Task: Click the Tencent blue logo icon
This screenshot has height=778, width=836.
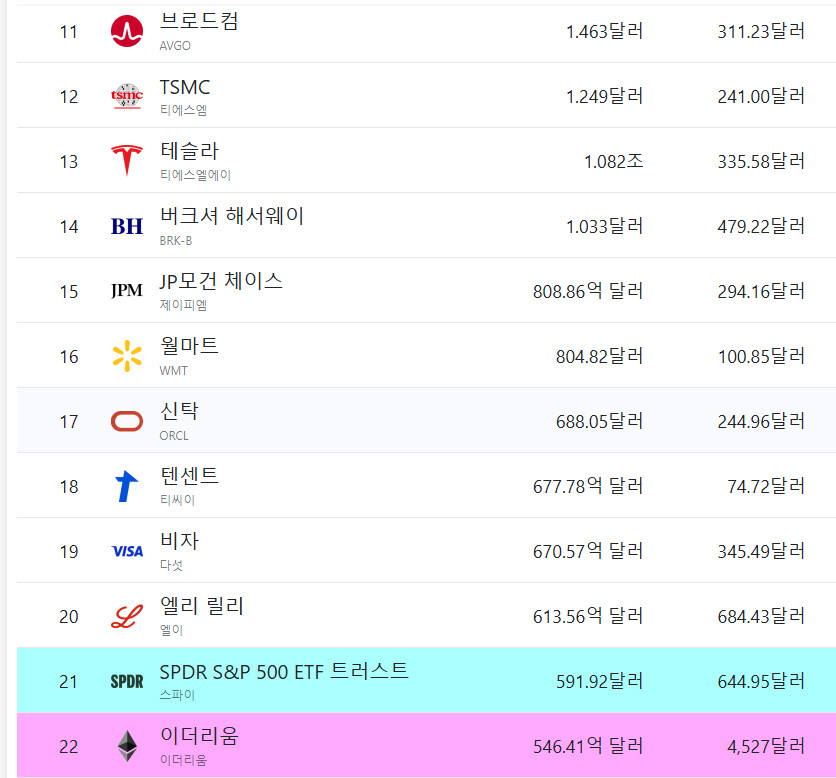Action: pos(127,486)
